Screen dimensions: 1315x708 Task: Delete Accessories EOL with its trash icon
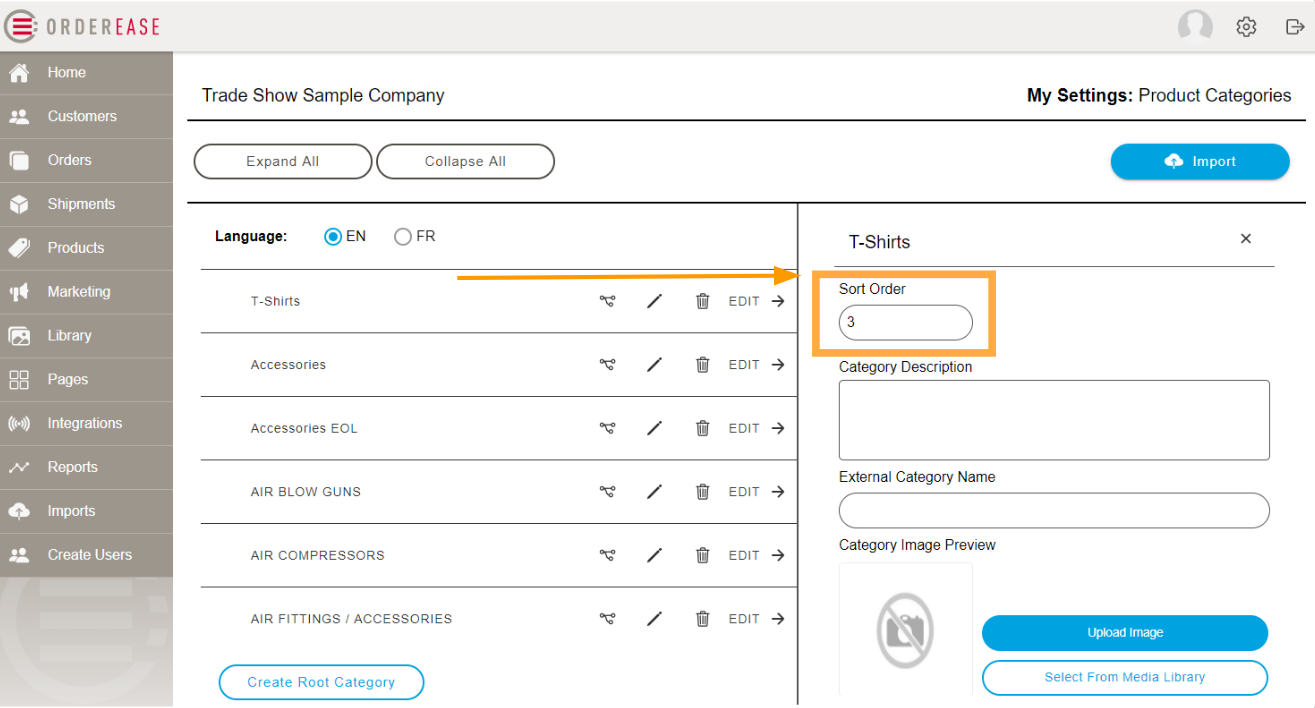(x=702, y=428)
